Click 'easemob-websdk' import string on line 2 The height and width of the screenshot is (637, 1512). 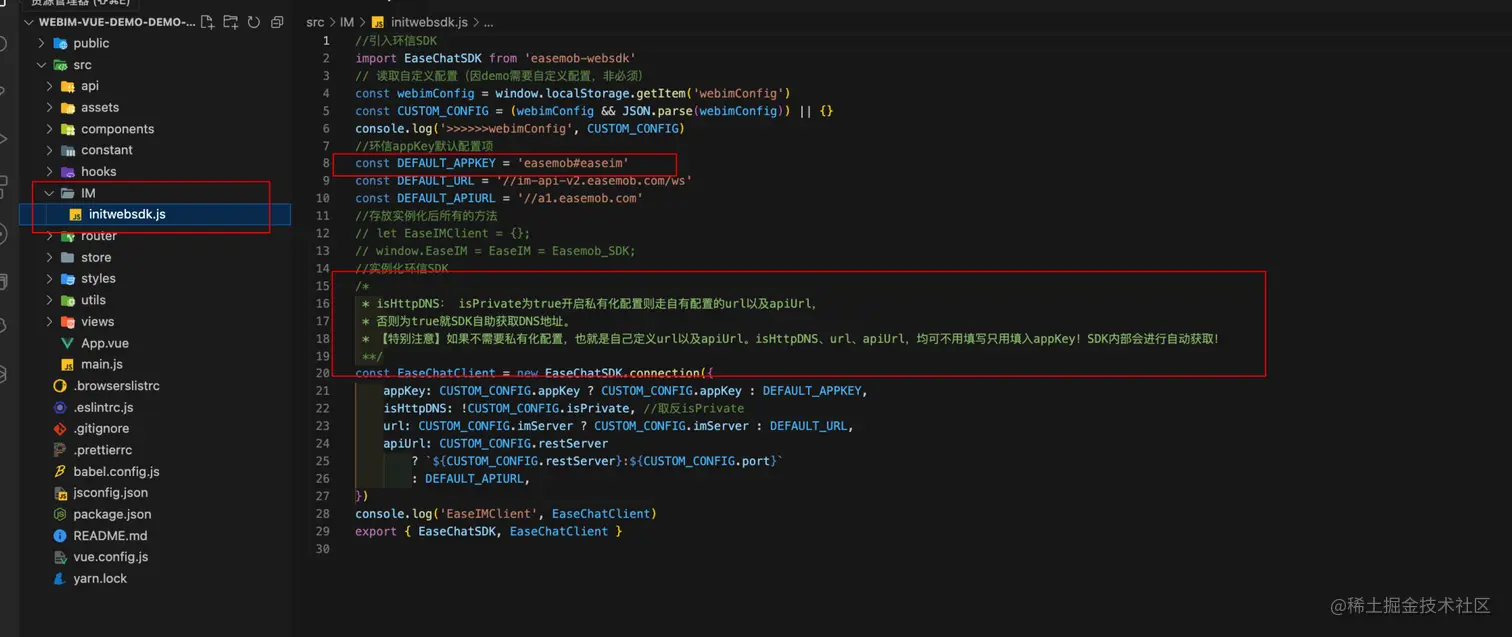[580, 58]
